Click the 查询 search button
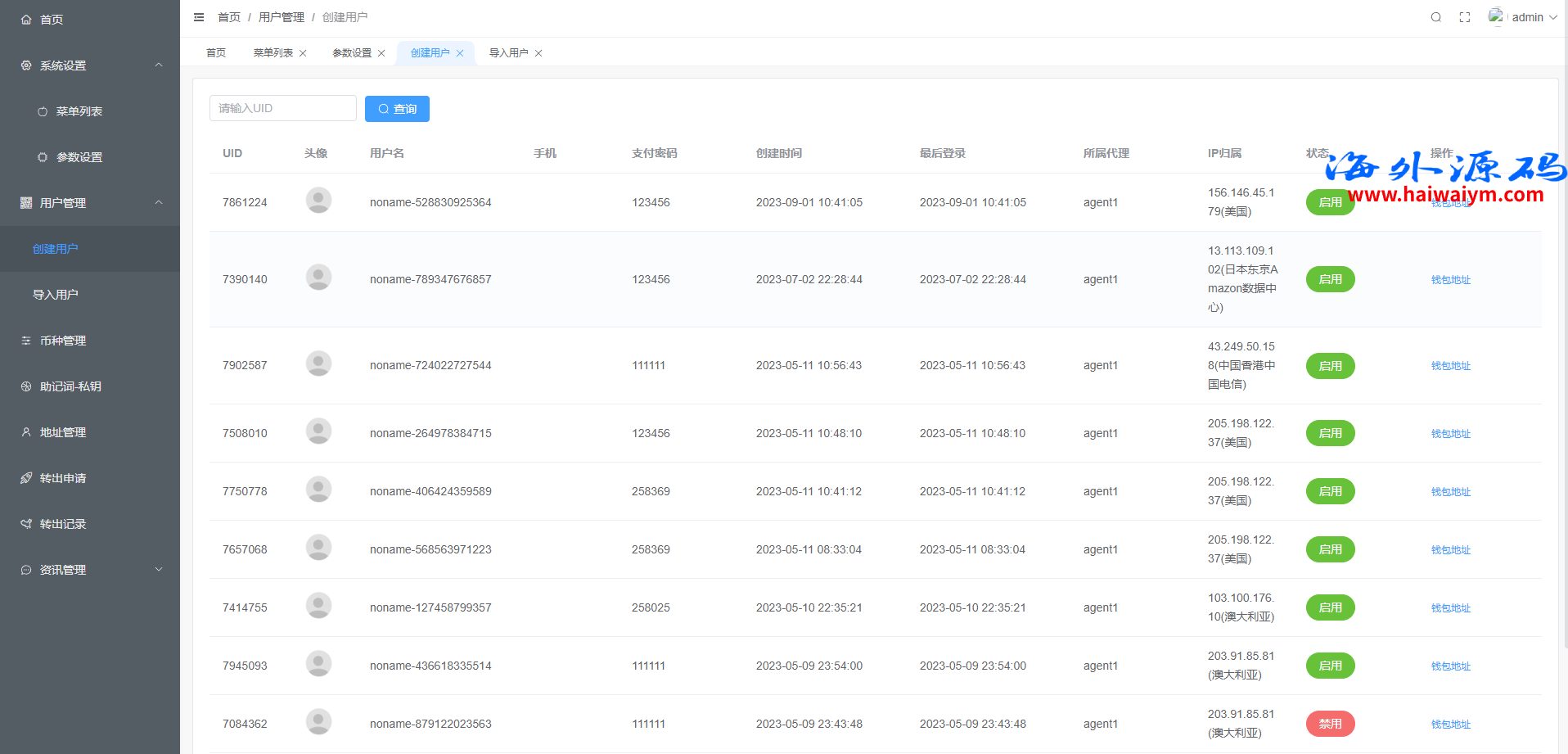 (x=397, y=109)
